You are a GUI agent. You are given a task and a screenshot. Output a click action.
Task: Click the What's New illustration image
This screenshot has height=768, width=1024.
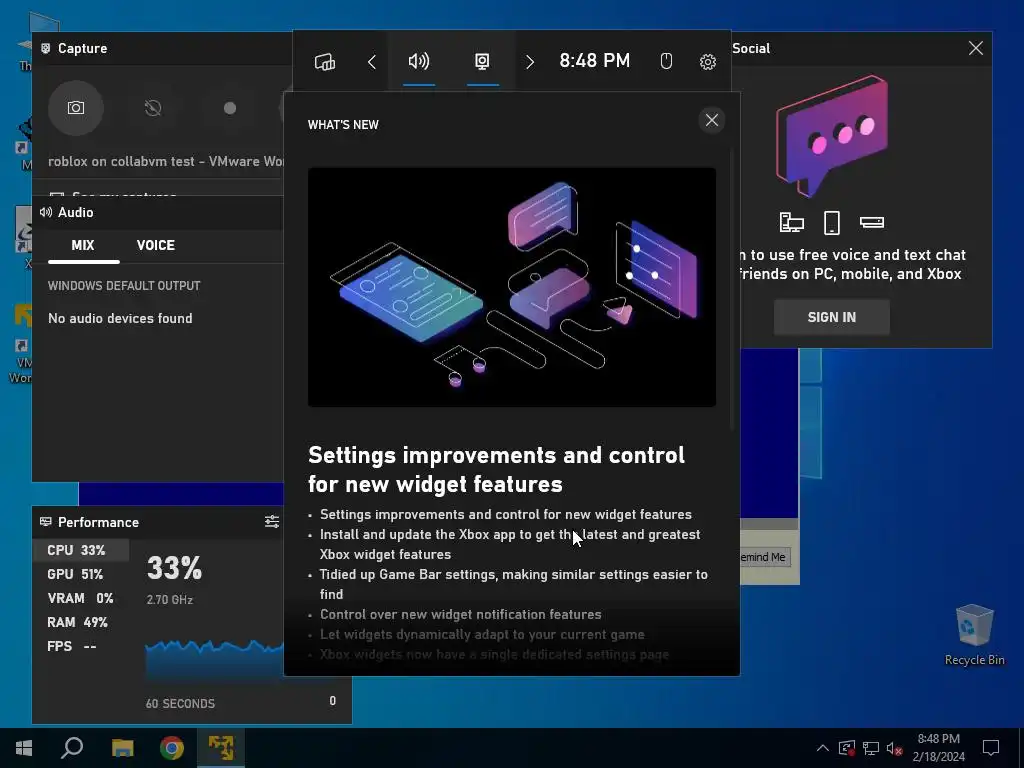click(512, 287)
